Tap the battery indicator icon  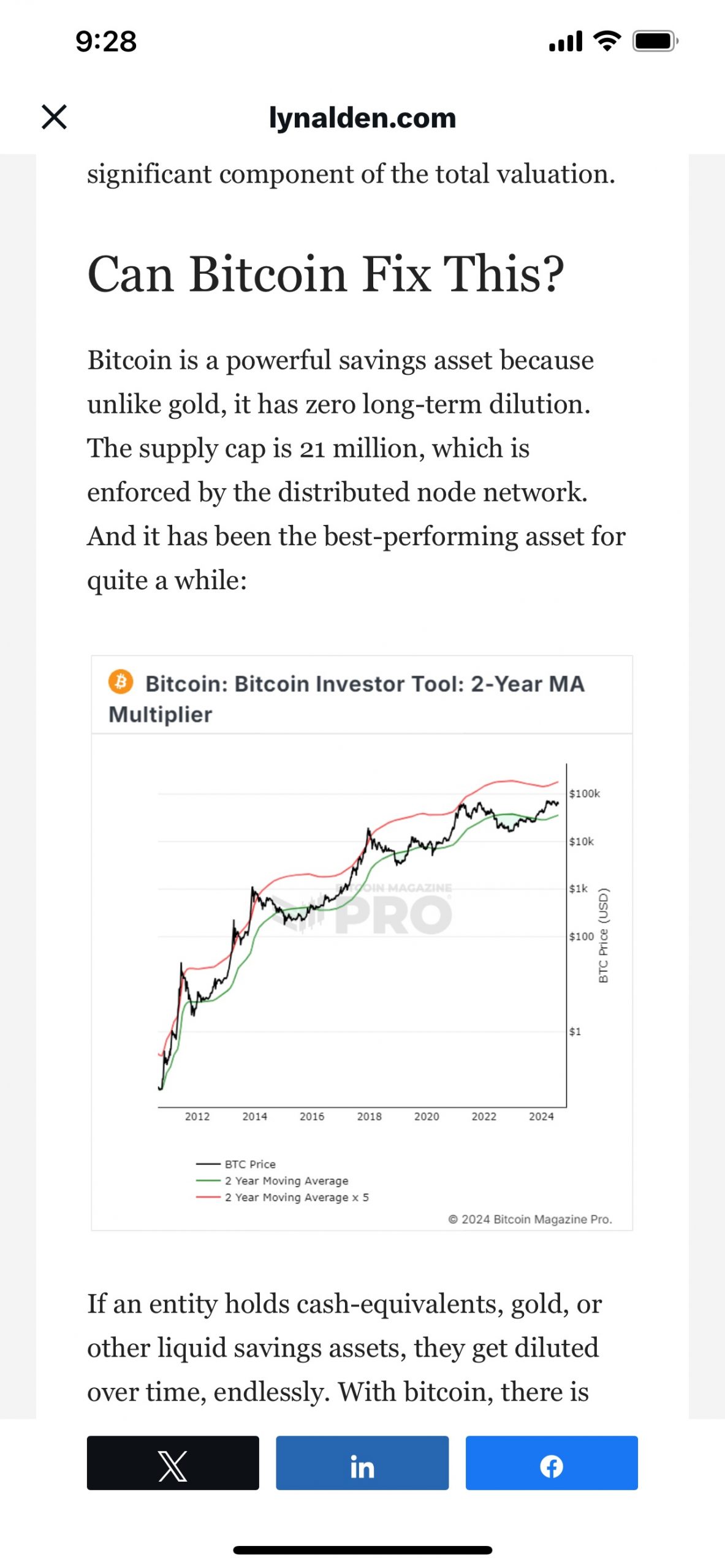pos(655,41)
